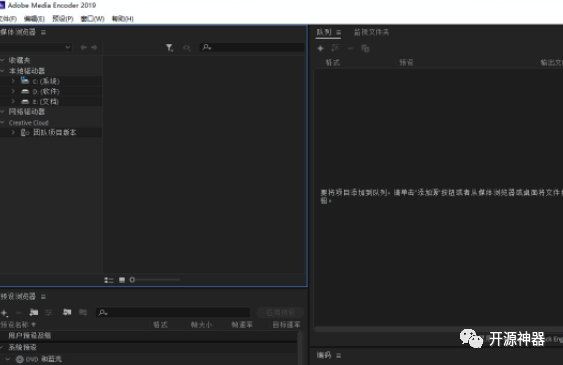Switch to the 队列 queue tab
The image size is (563, 365).
tap(324, 32)
